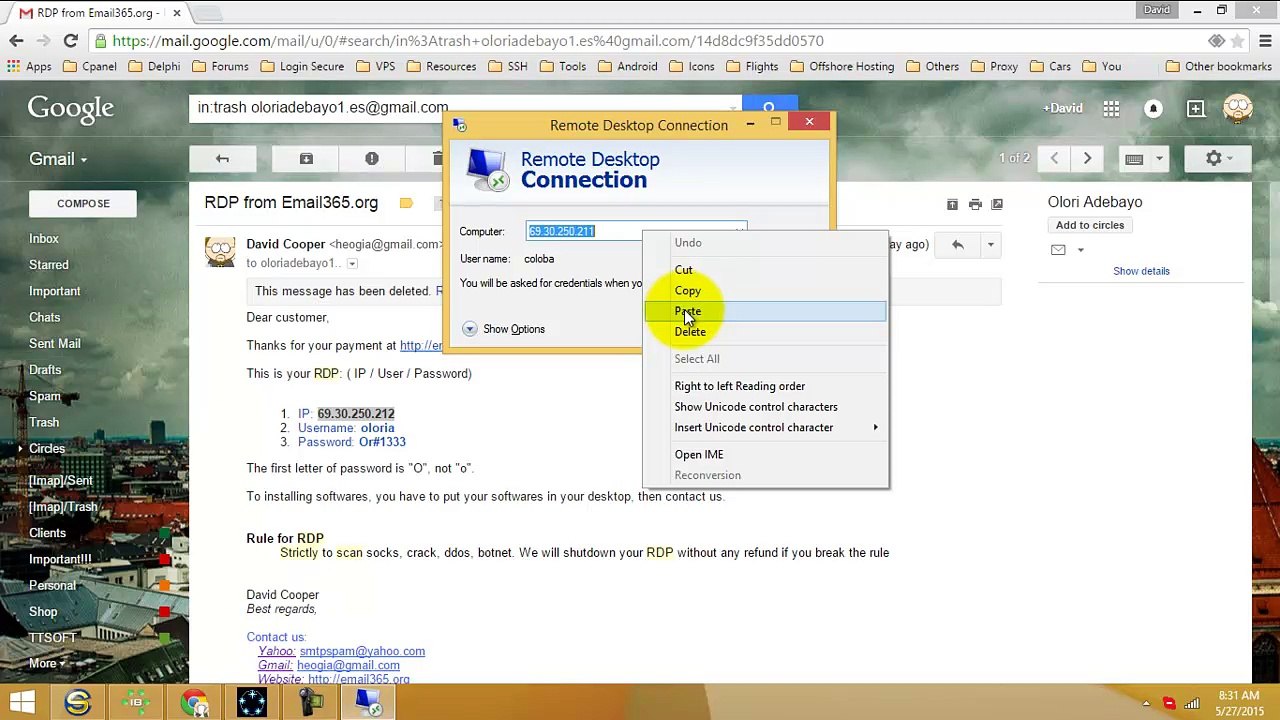The width and height of the screenshot is (1280, 720).
Task: Open Google notifications bell
Action: coord(1153,108)
